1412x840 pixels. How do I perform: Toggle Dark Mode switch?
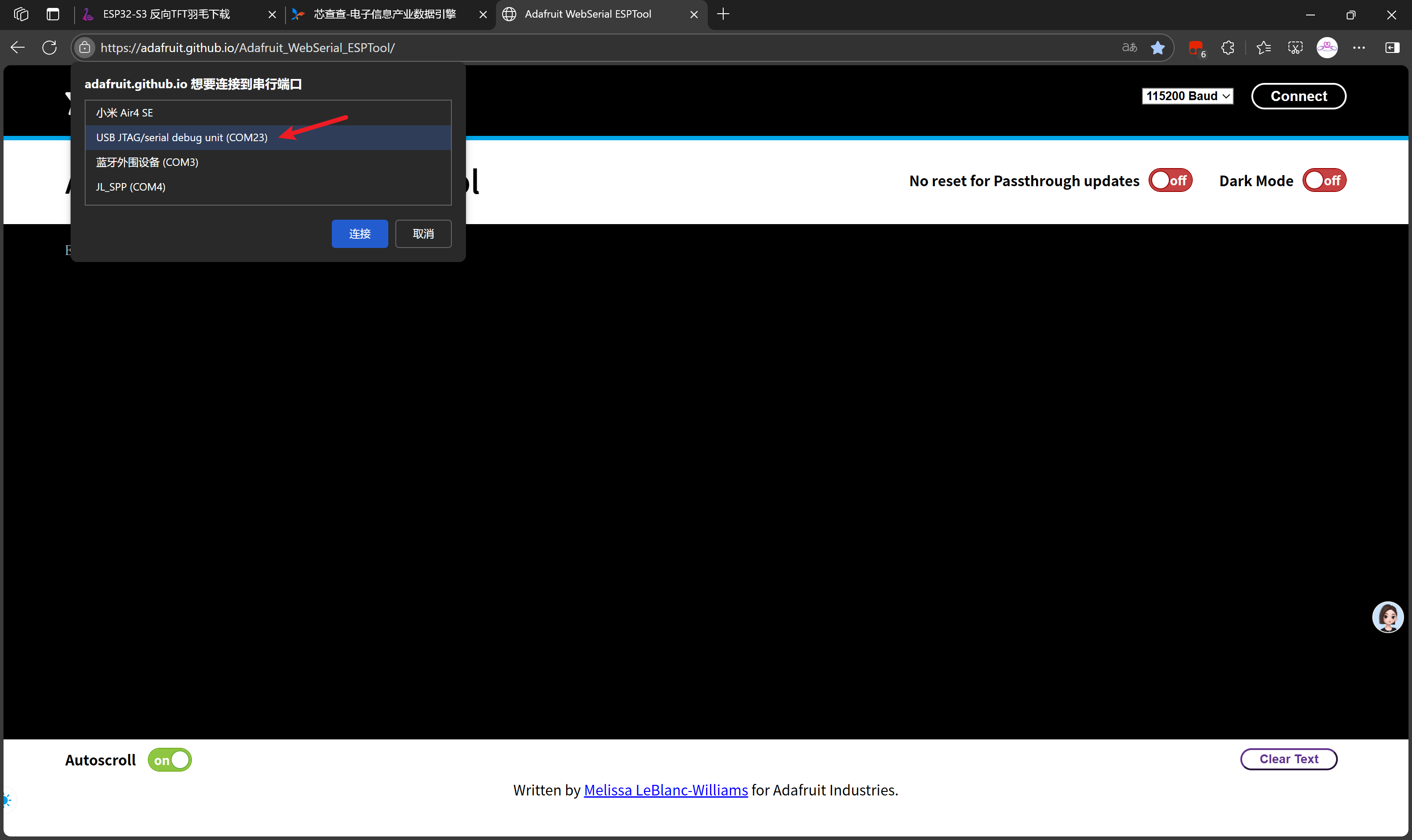coord(1324,180)
